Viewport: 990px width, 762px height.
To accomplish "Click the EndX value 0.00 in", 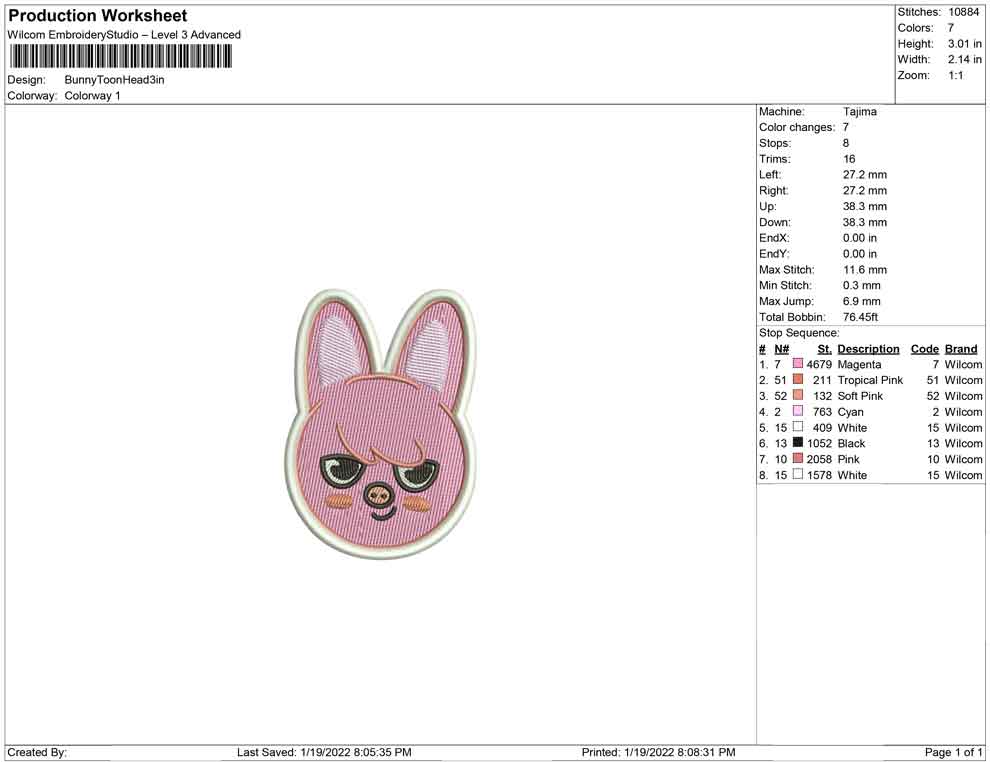I will click(859, 238).
